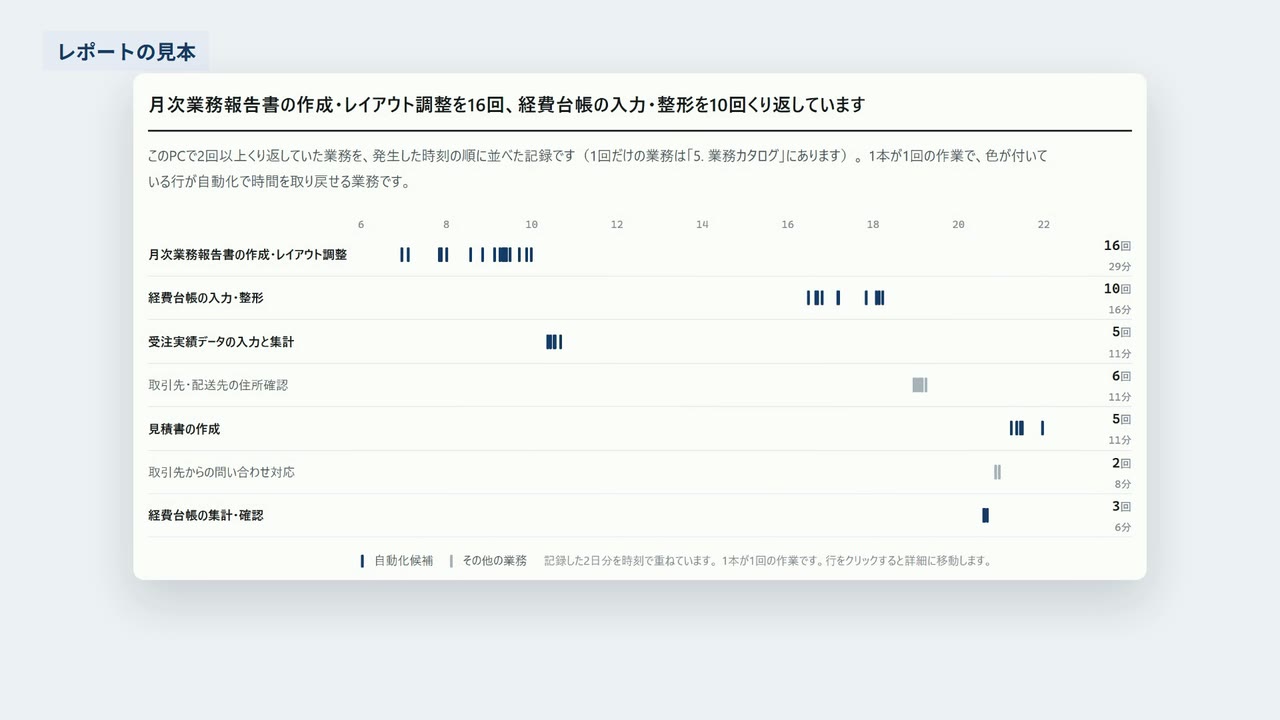Click the 6分 duration value

[x=1123, y=528]
